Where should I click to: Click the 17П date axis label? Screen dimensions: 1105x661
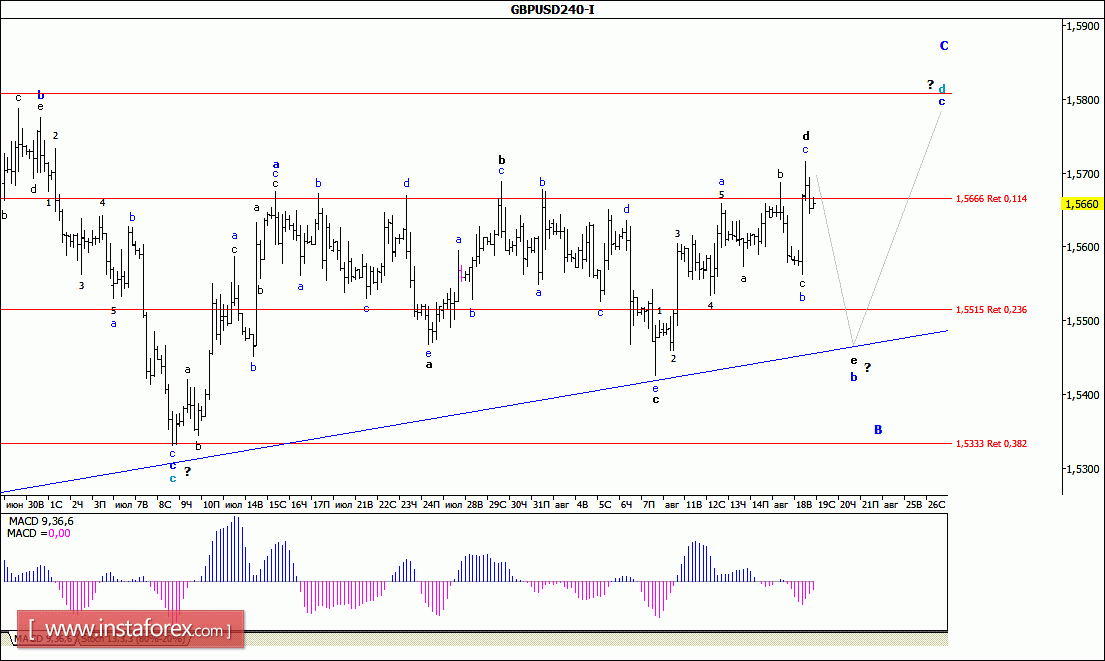point(321,505)
